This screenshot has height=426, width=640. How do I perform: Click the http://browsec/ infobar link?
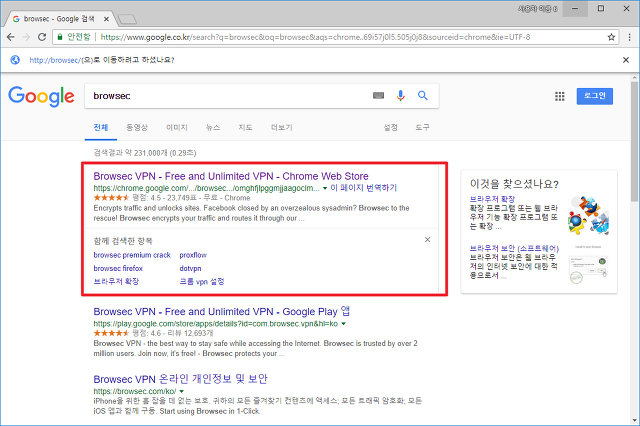(x=55, y=60)
